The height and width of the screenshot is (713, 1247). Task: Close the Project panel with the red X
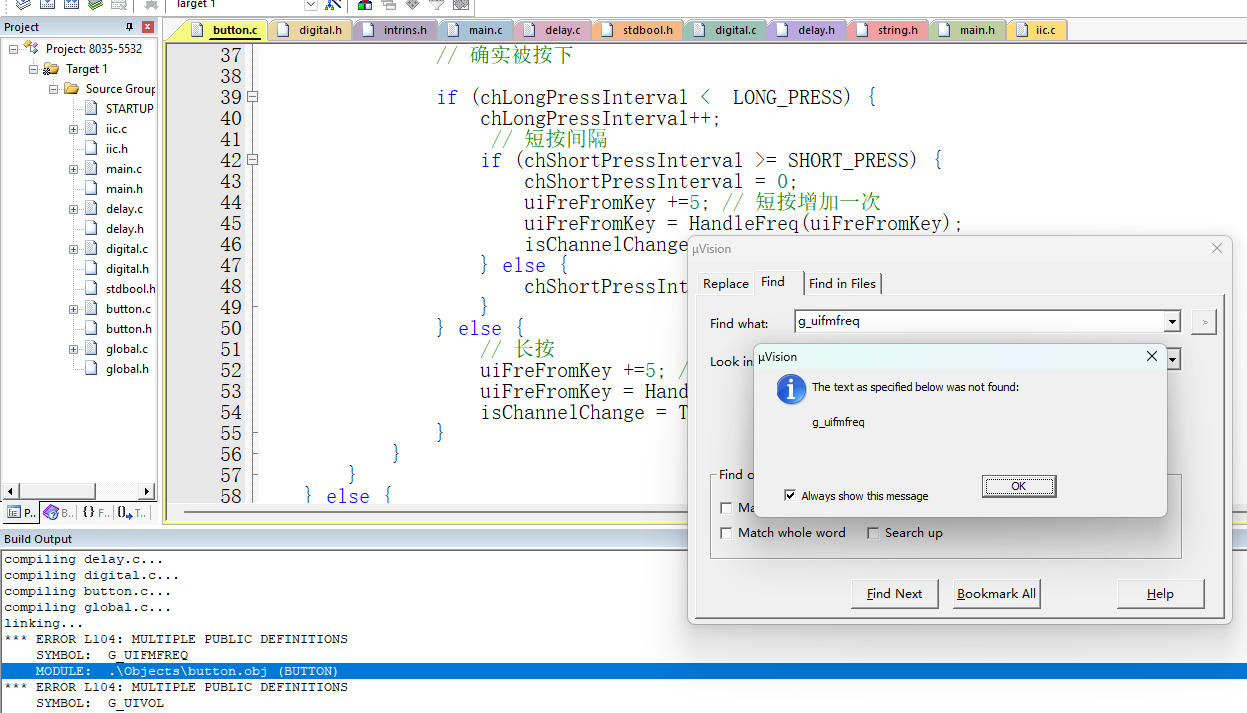pyautogui.click(x=148, y=27)
